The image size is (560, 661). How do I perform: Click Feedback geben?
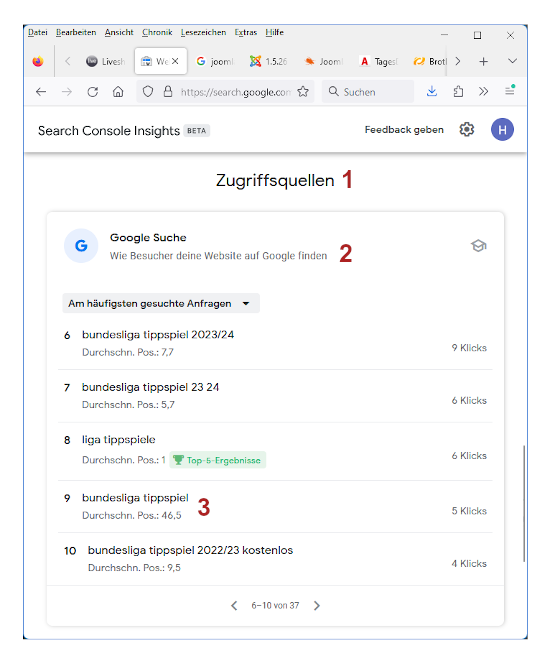click(404, 130)
